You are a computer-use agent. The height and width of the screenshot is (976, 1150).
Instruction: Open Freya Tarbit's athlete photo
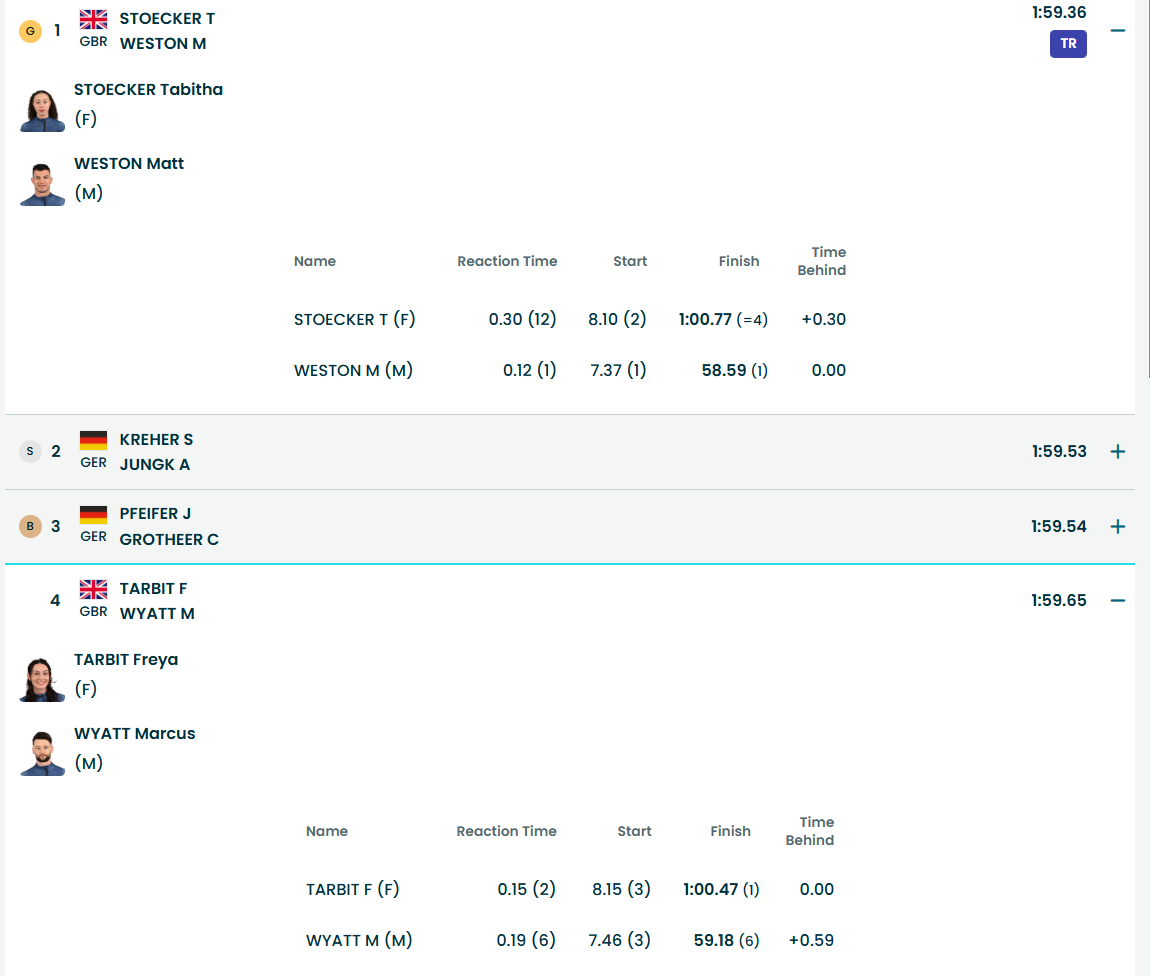[x=42, y=680]
